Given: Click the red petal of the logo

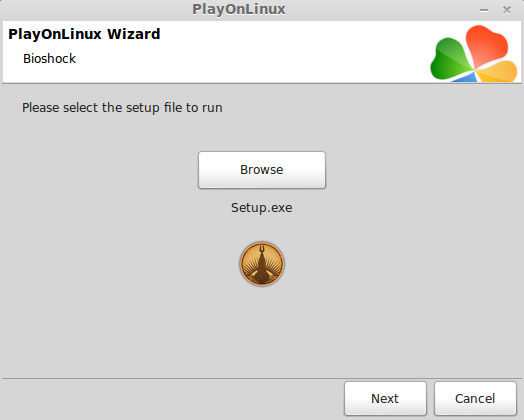Looking at the screenshot, I should 487,45.
